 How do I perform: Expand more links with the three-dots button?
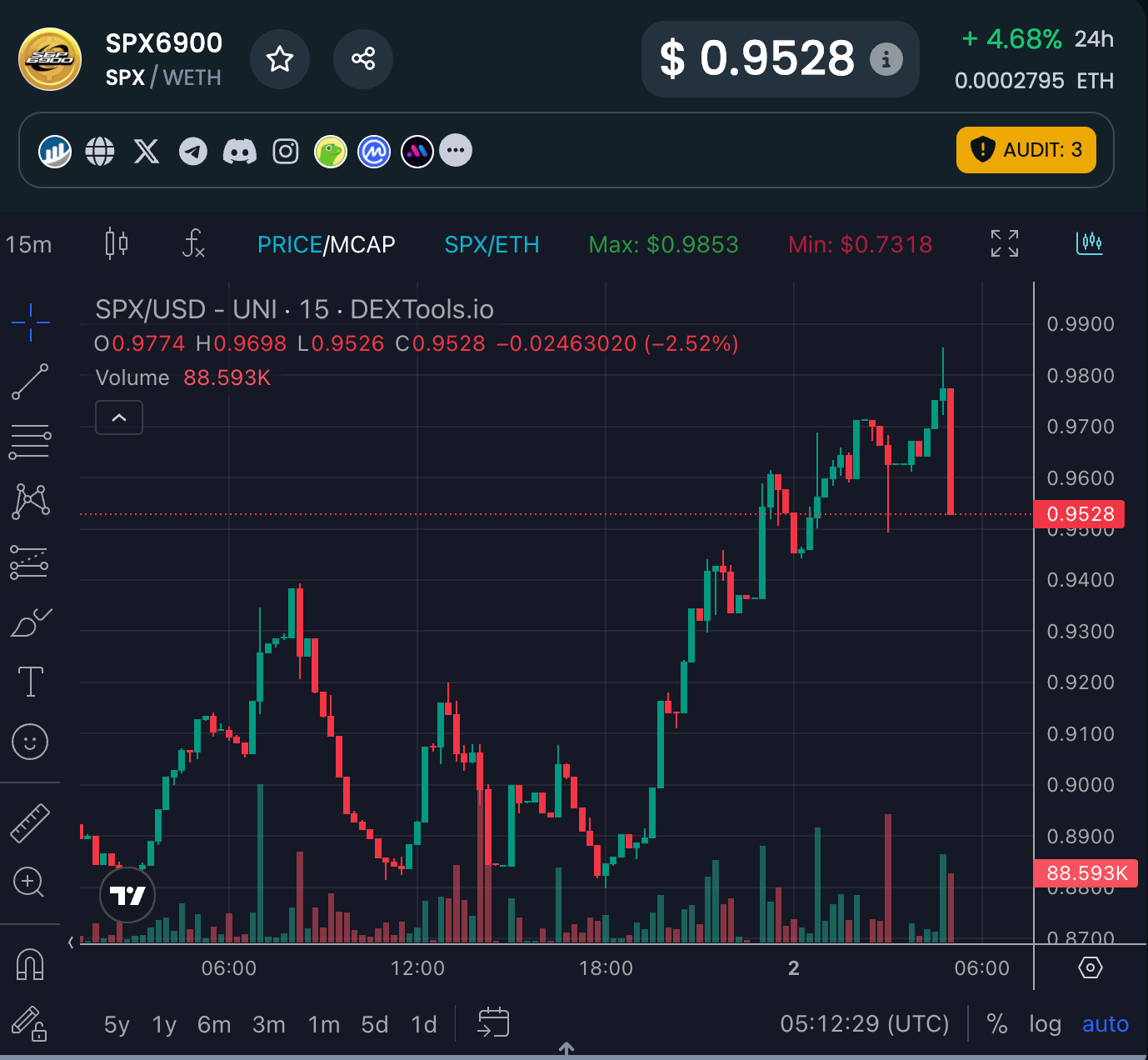[x=456, y=151]
